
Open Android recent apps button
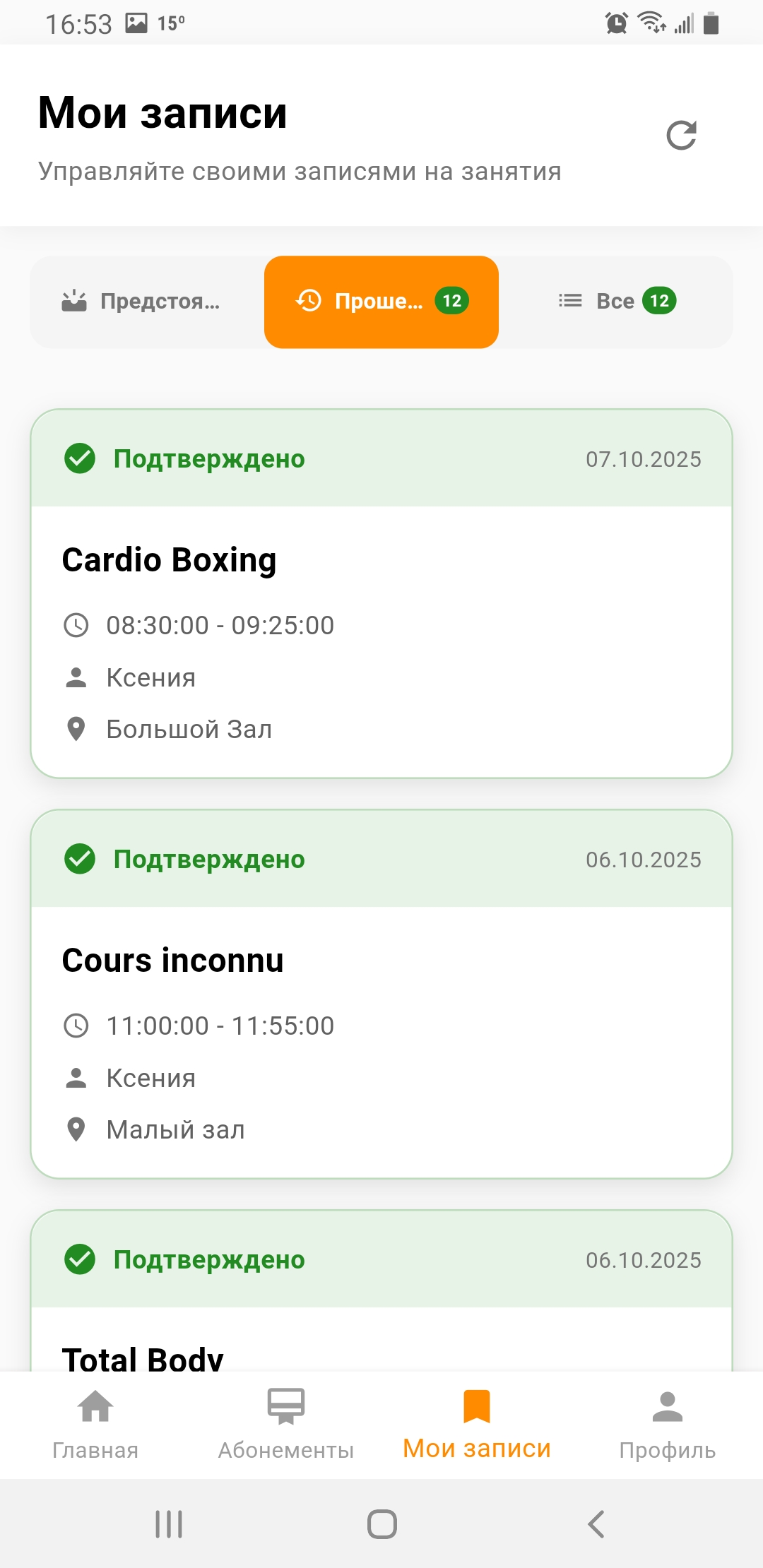pyautogui.click(x=169, y=1524)
